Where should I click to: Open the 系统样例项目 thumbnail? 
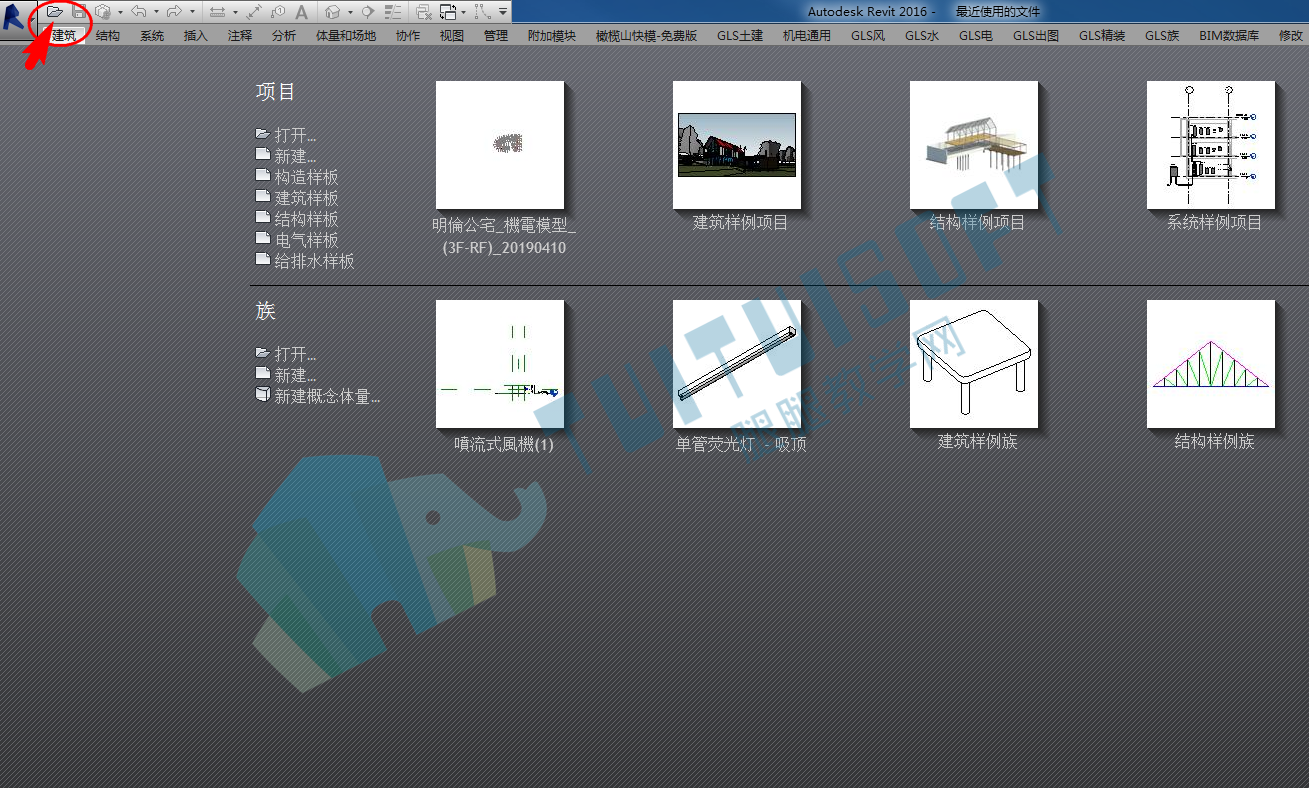tap(1211, 145)
